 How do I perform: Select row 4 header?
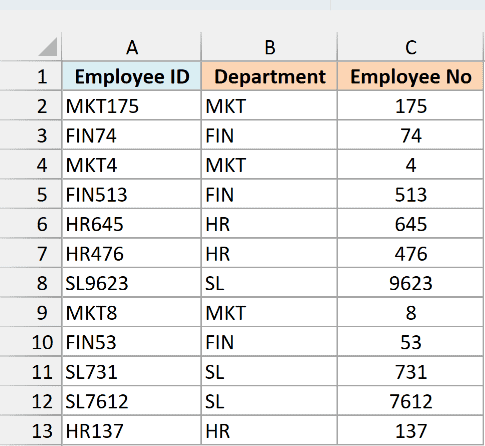coord(31,164)
